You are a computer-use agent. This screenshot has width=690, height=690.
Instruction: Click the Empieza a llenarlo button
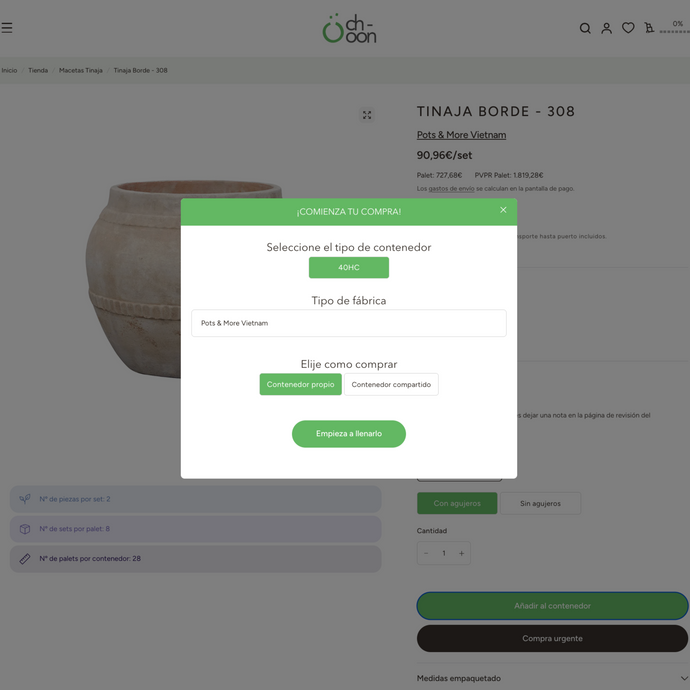click(349, 434)
